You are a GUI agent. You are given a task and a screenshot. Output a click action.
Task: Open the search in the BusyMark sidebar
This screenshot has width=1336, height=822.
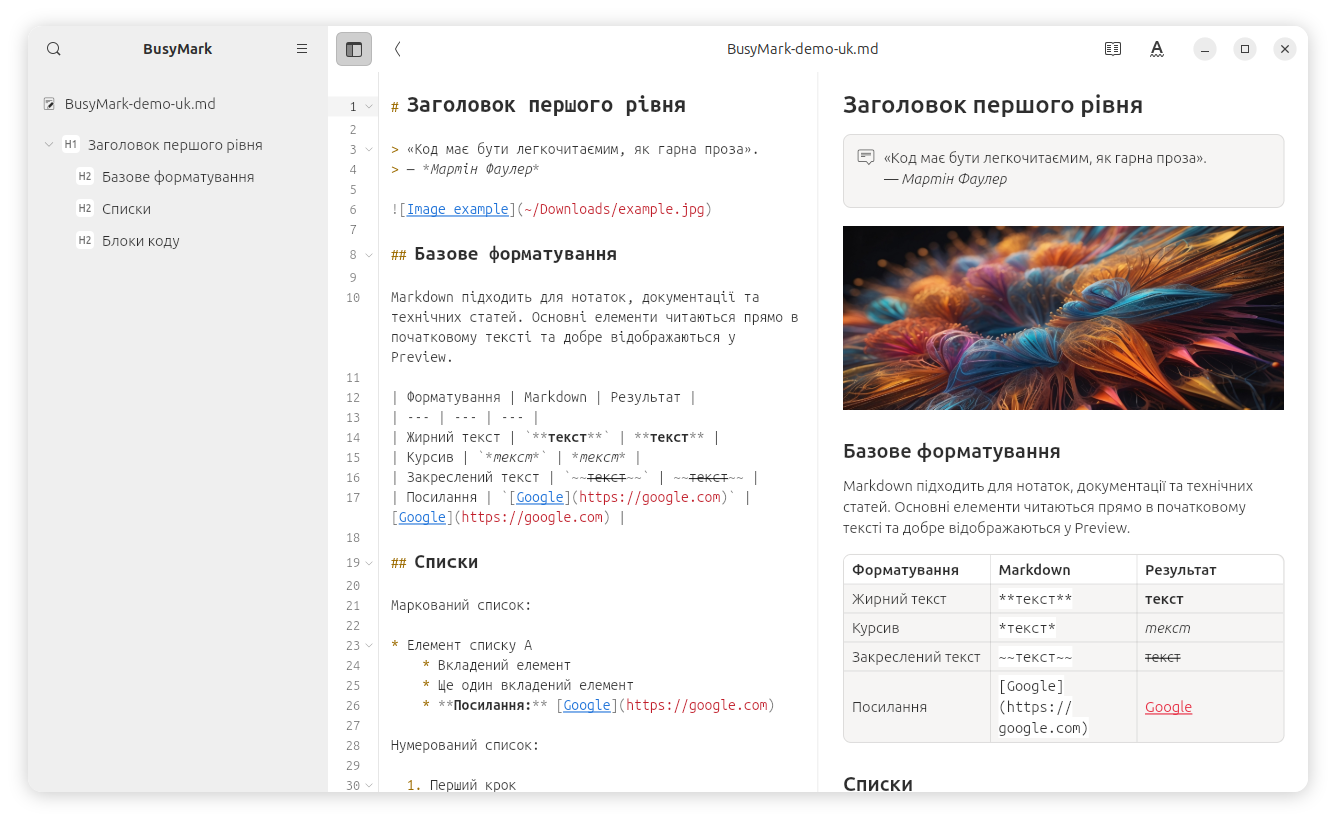[x=54, y=49]
